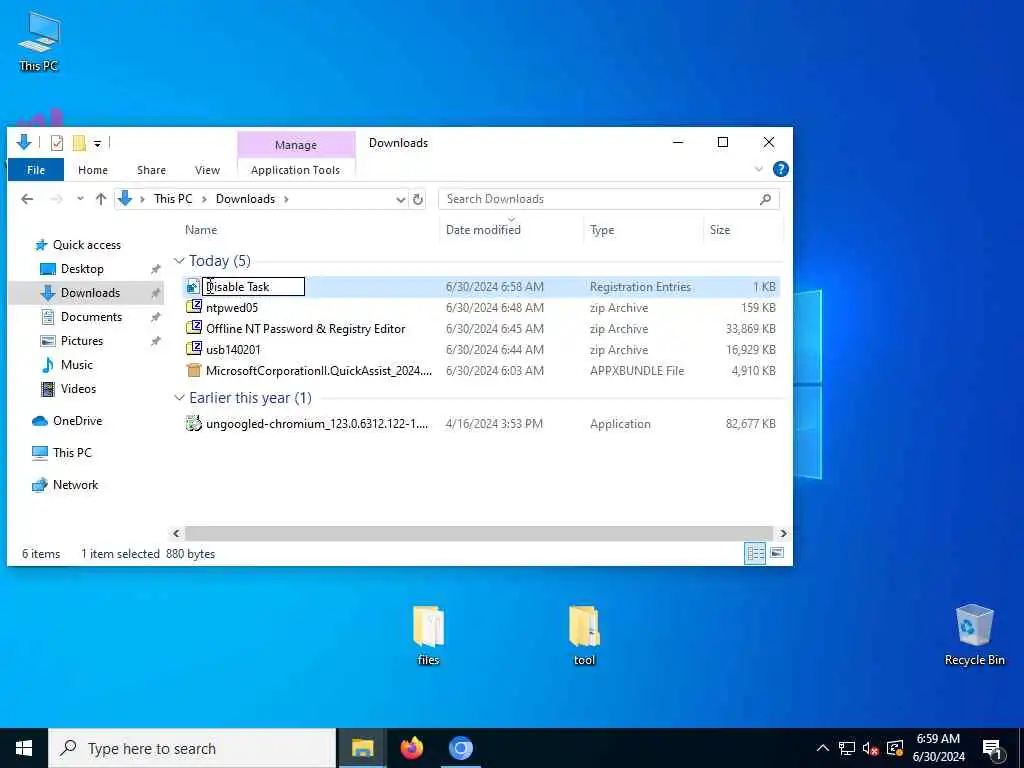1024x768 pixels.
Task: Go up one folder level
Action: [x=101, y=199]
